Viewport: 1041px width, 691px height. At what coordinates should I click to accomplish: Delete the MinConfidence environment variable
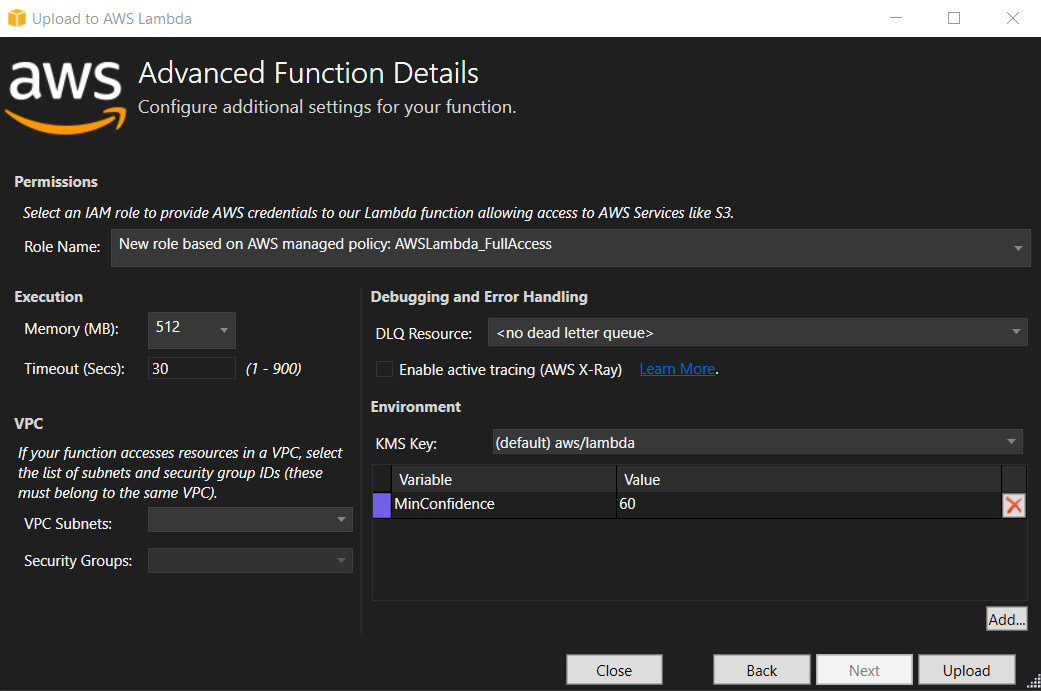pyautogui.click(x=1013, y=505)
